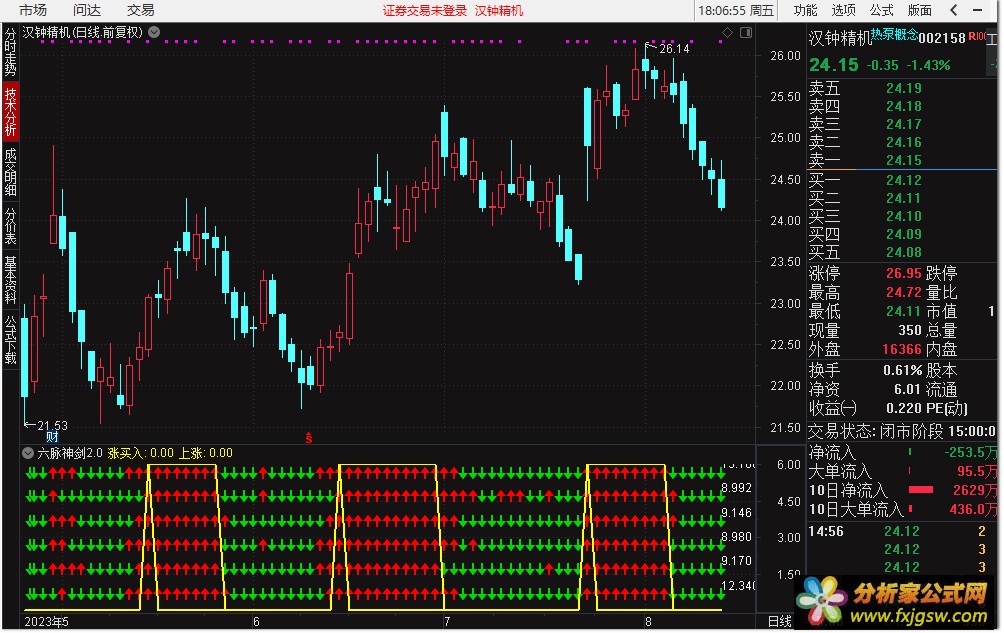Click the 26.14 high price label

[x=674, y=49]
